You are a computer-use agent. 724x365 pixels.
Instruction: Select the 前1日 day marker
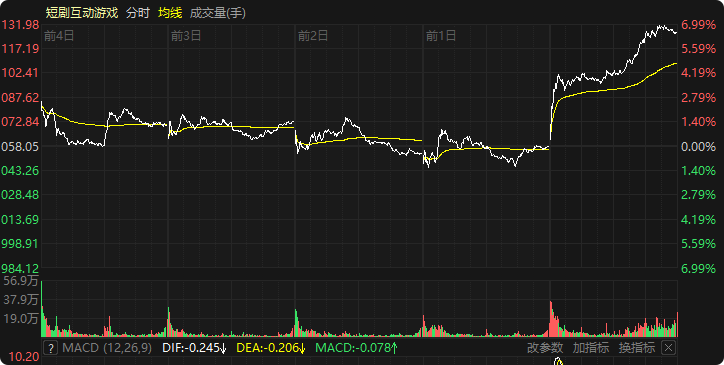(x=440, y=36)
